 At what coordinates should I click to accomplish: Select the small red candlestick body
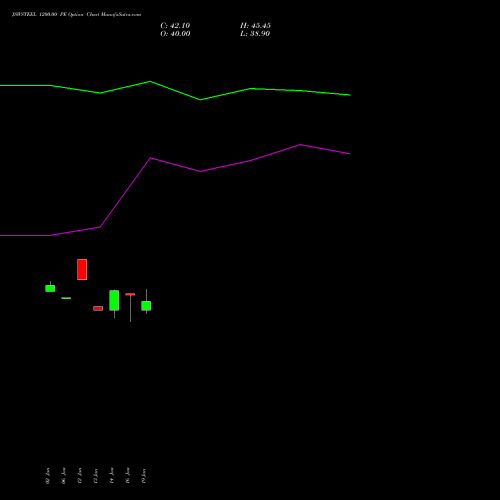tap(98, 308)
